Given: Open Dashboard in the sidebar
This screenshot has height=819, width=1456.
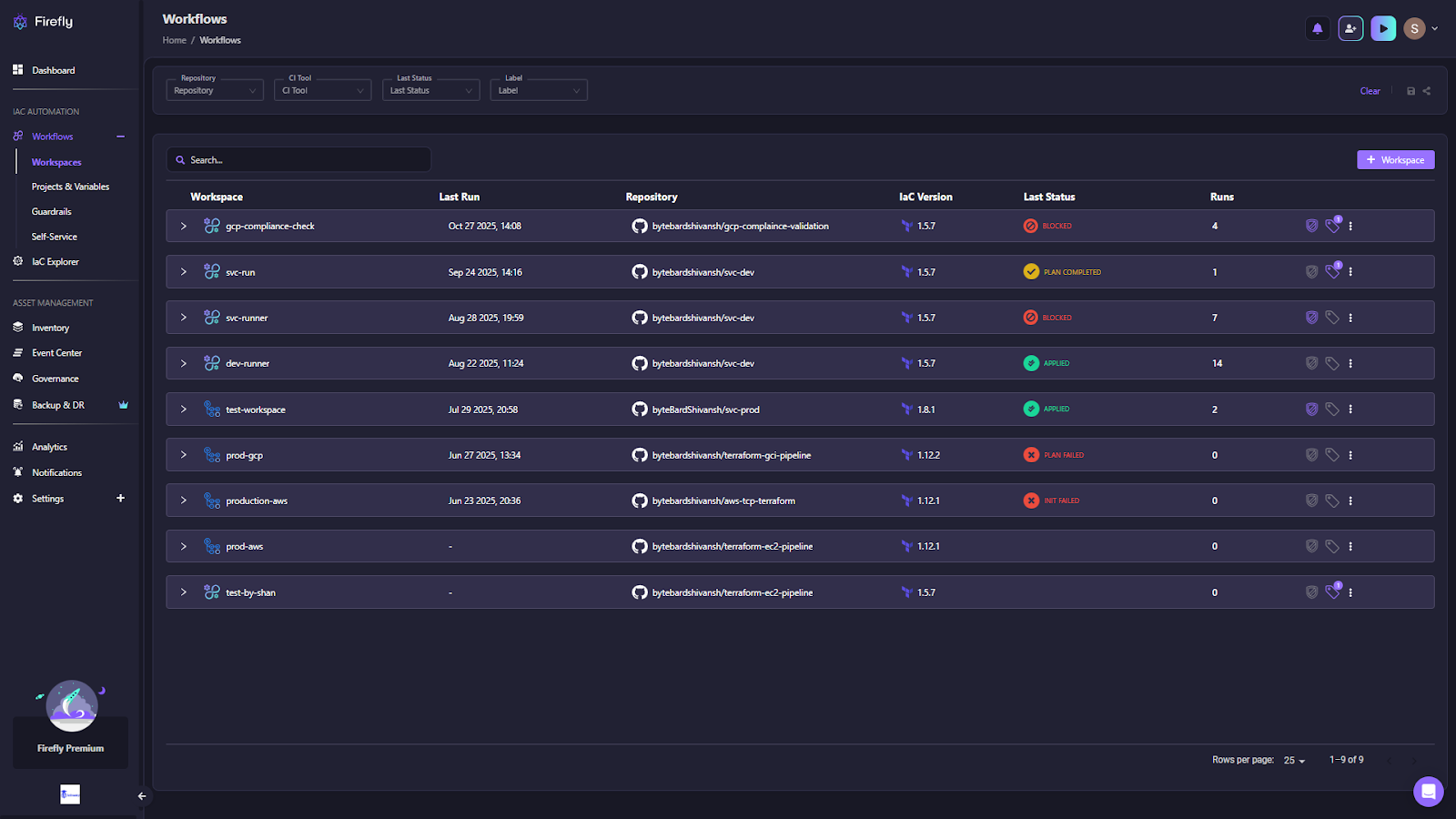Looking at the screenshot, I should point(53,70).
